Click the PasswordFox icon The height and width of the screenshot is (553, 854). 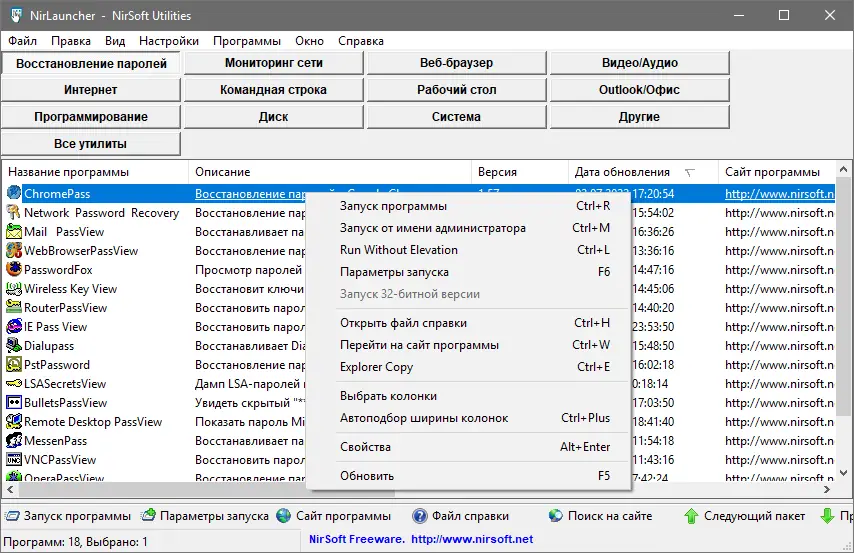pyautogui.click(x=14, y=269)
